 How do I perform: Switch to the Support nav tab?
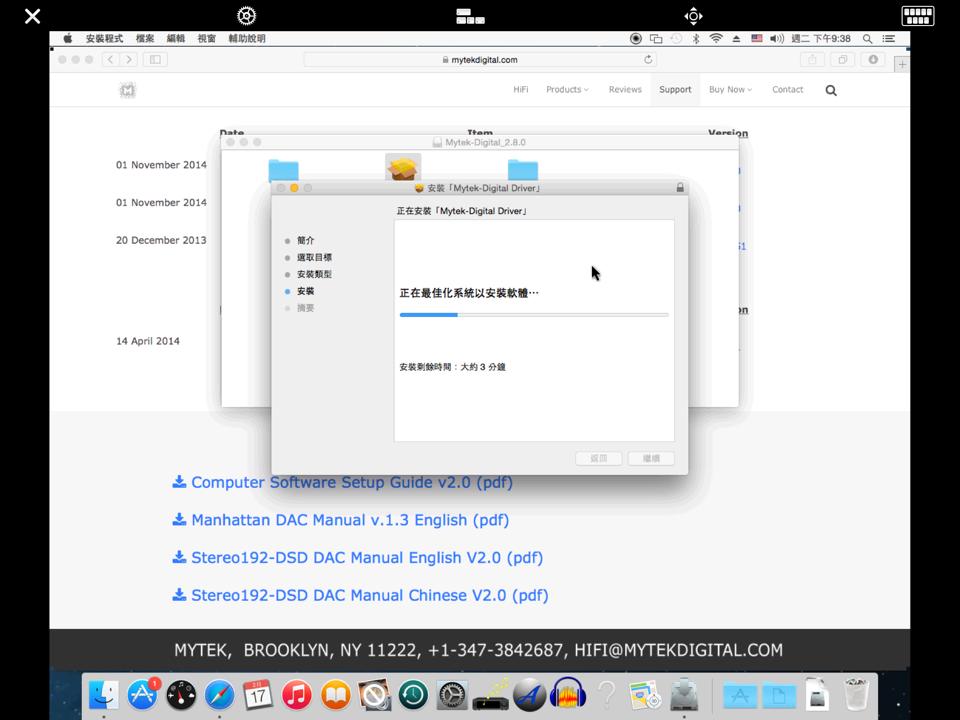675,89
